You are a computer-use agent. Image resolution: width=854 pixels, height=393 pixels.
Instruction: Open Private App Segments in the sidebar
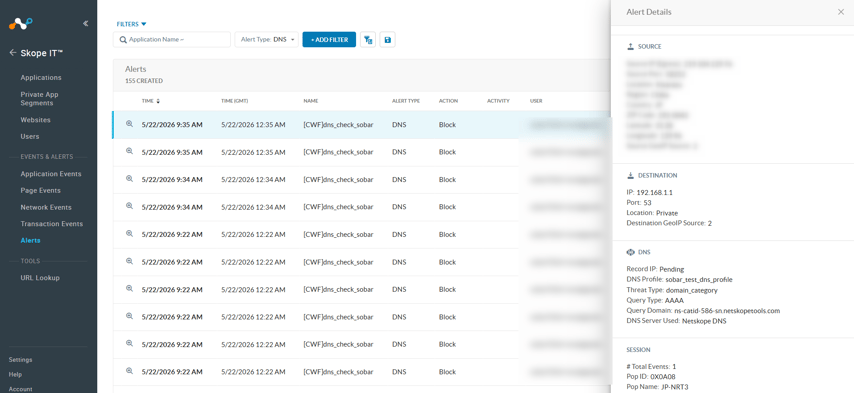click(39, 99)
